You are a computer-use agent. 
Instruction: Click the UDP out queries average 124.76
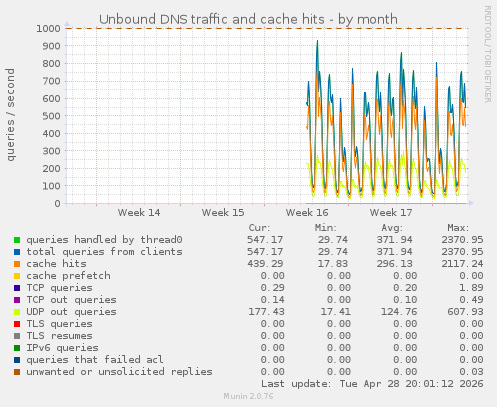click(x=399, y=312)
